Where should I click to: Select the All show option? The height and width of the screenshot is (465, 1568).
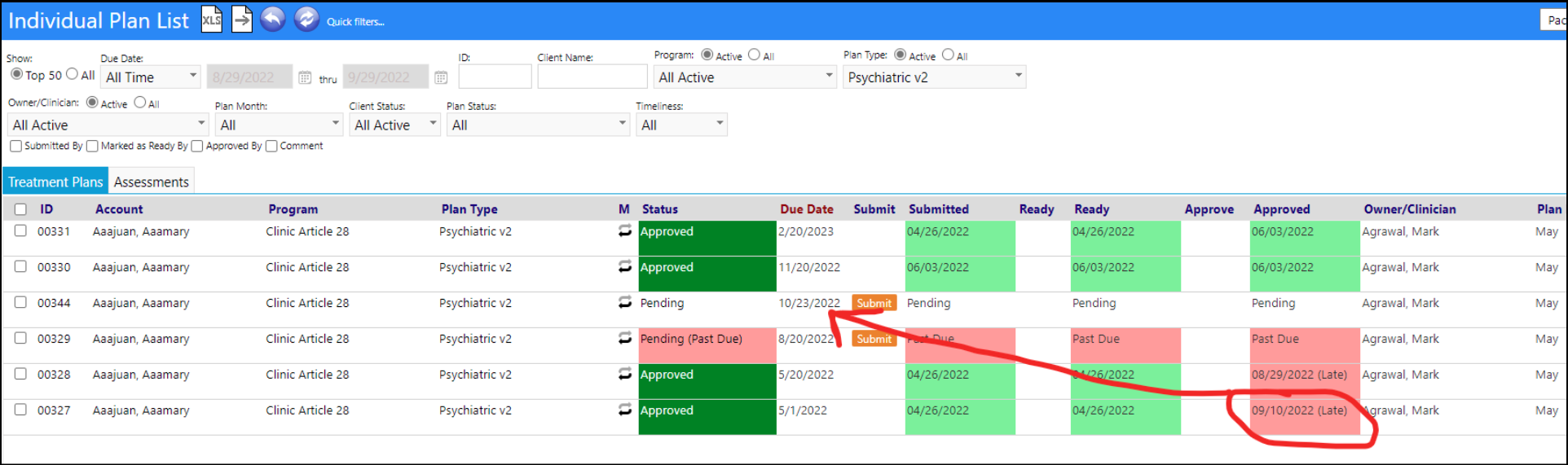[72, 74]
